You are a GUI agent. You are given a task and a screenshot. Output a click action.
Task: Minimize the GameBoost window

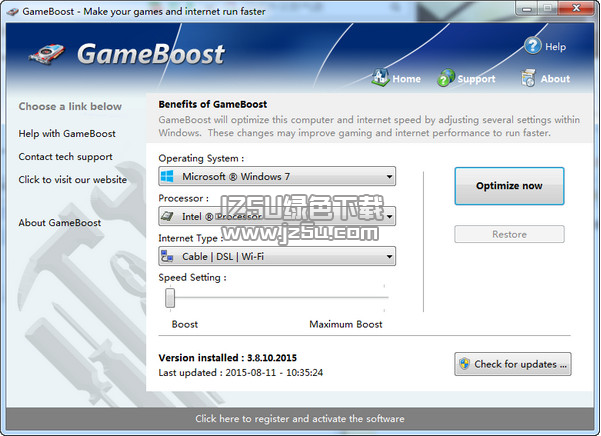coord(527,8)
